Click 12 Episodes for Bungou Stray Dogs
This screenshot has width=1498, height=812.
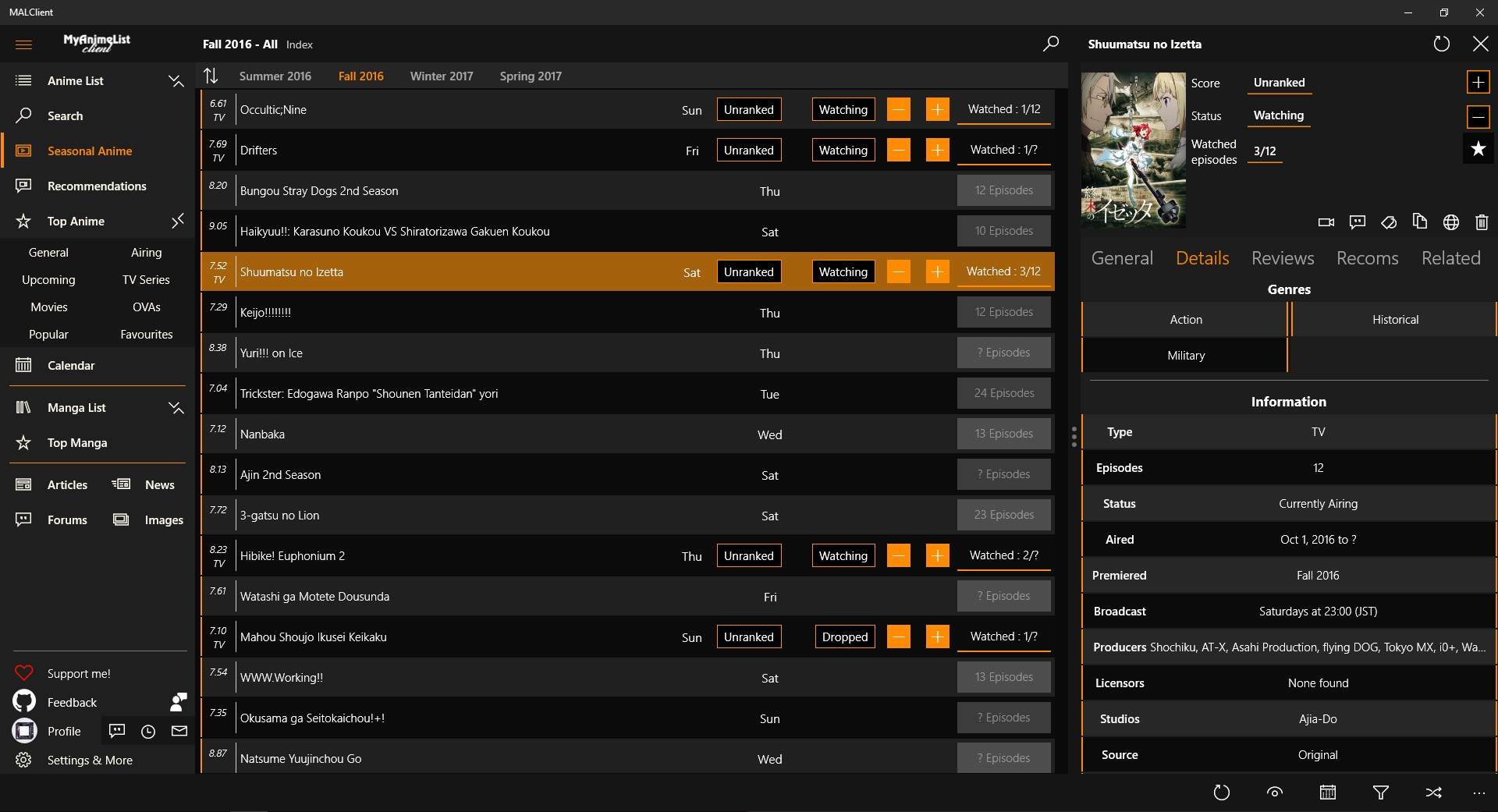pos(1004,190)
